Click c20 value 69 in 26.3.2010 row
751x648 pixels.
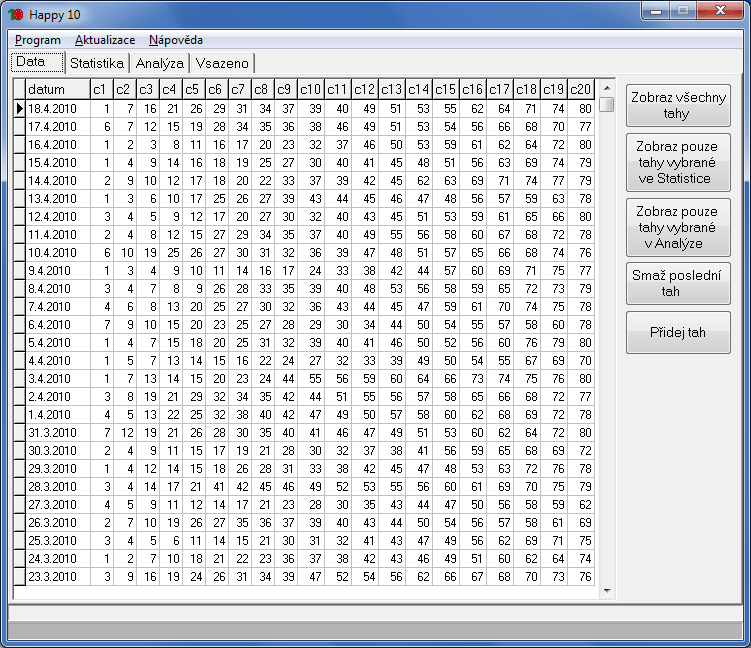click(581, 523)
